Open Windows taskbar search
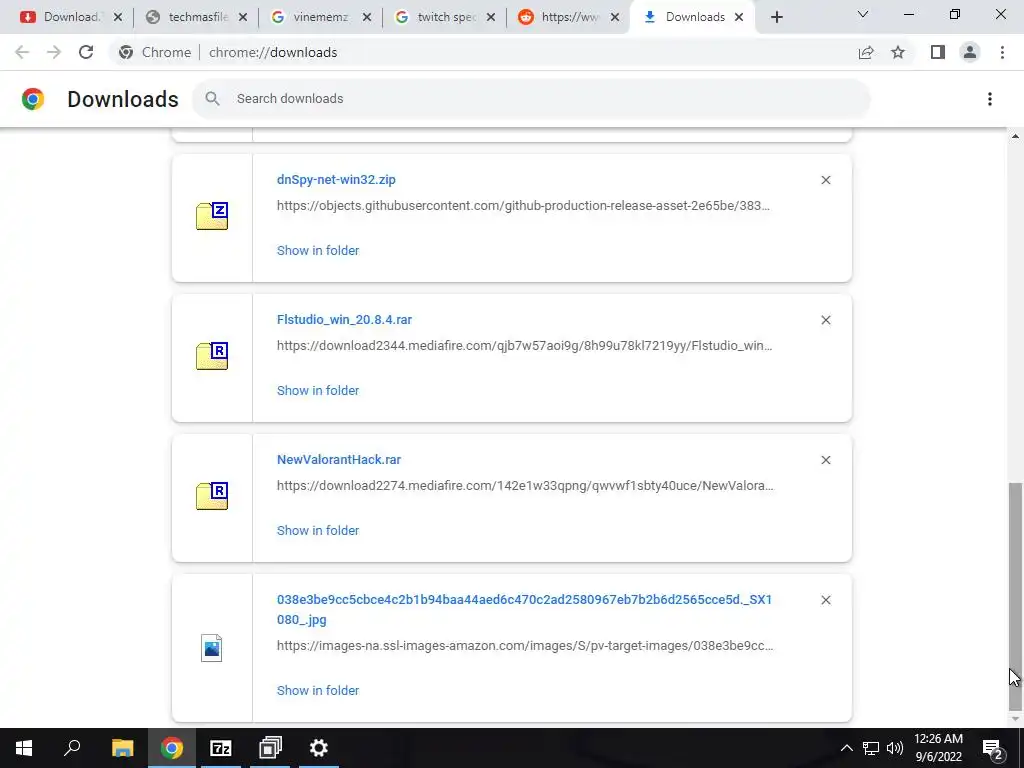Screen dimensions: 1024x768 pos(72,748)
